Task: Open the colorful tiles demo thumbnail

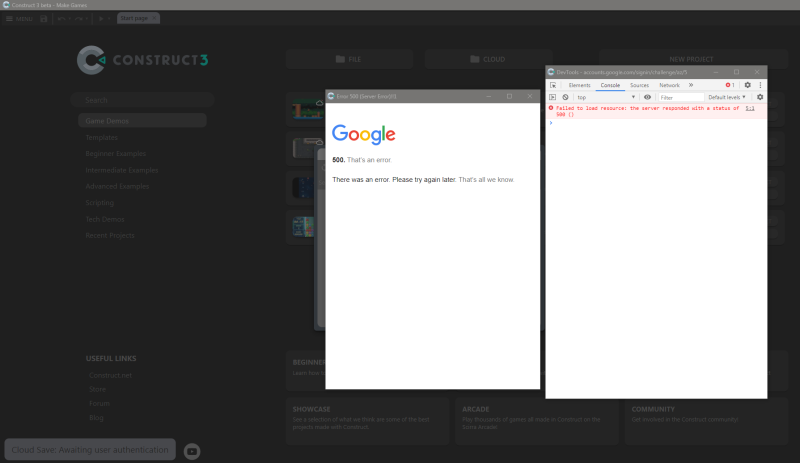Action: (x=303, y=227)
